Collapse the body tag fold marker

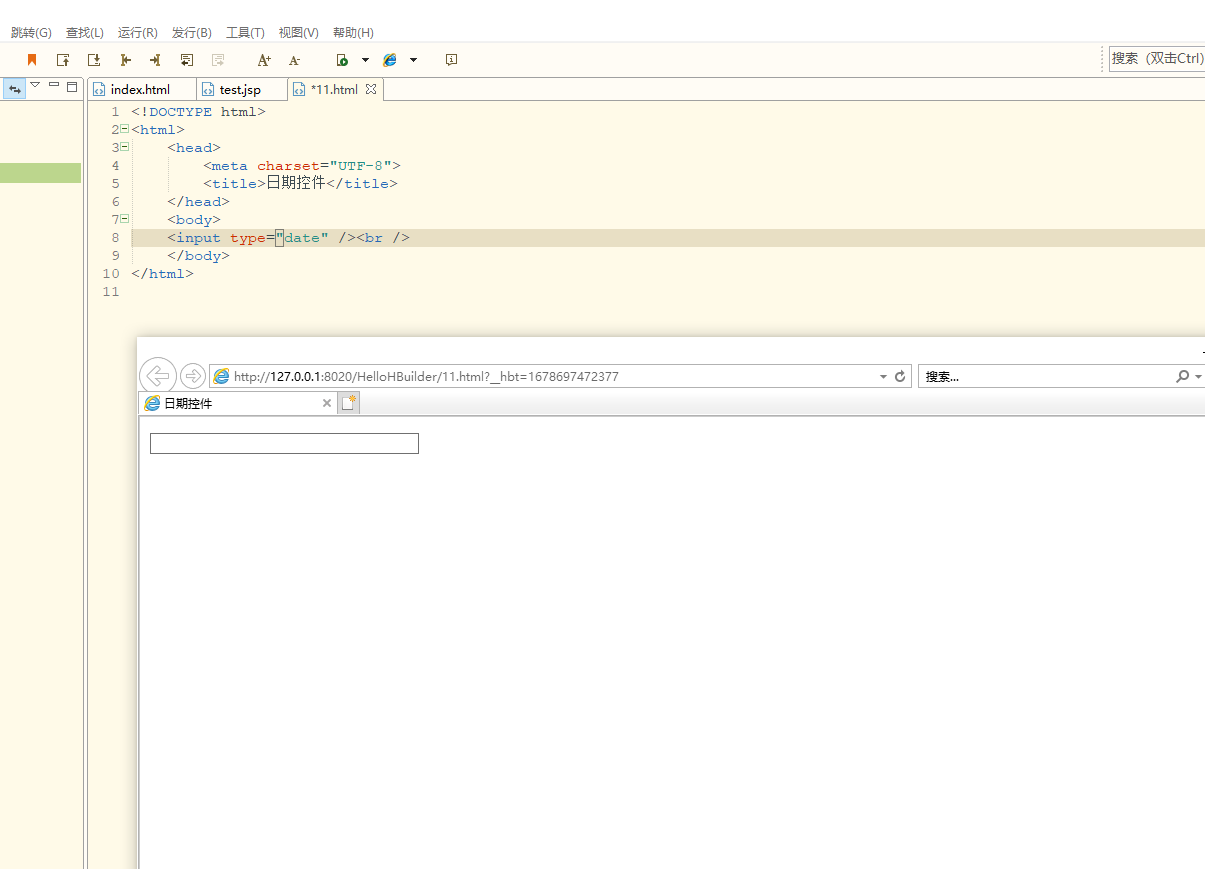[124, 219]
